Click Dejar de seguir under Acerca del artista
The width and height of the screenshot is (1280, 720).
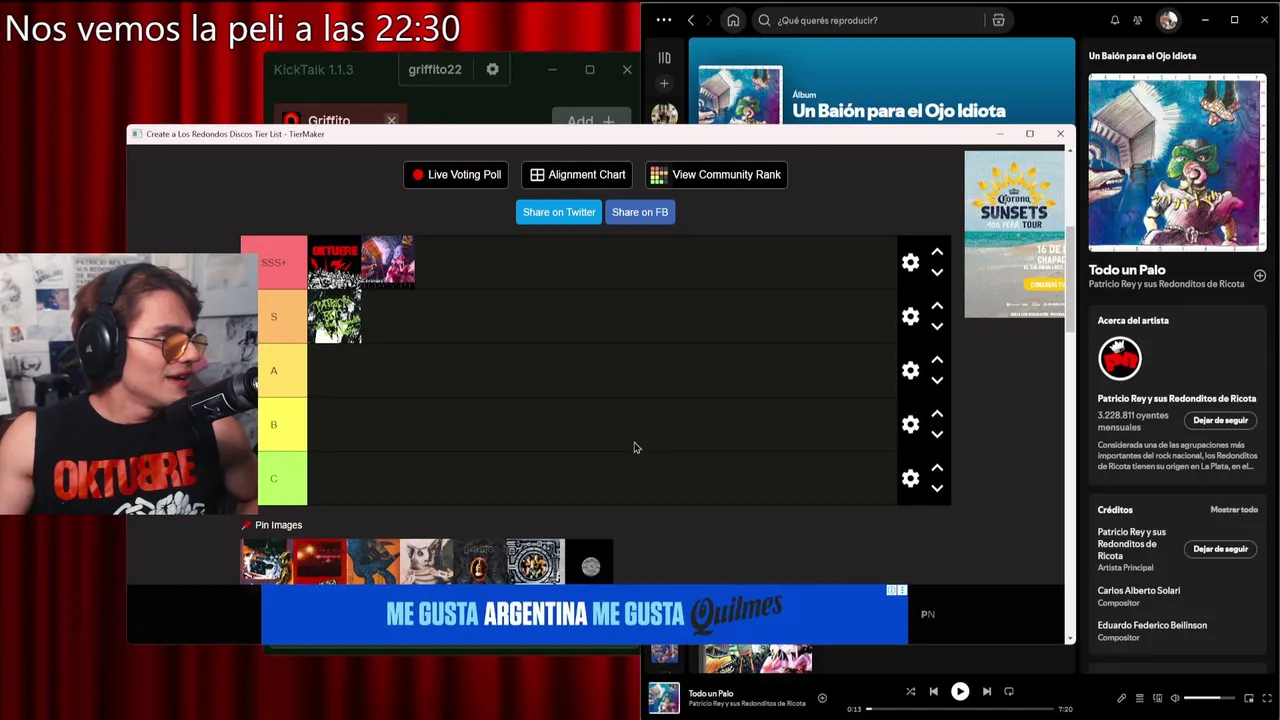coord(1220,421)
